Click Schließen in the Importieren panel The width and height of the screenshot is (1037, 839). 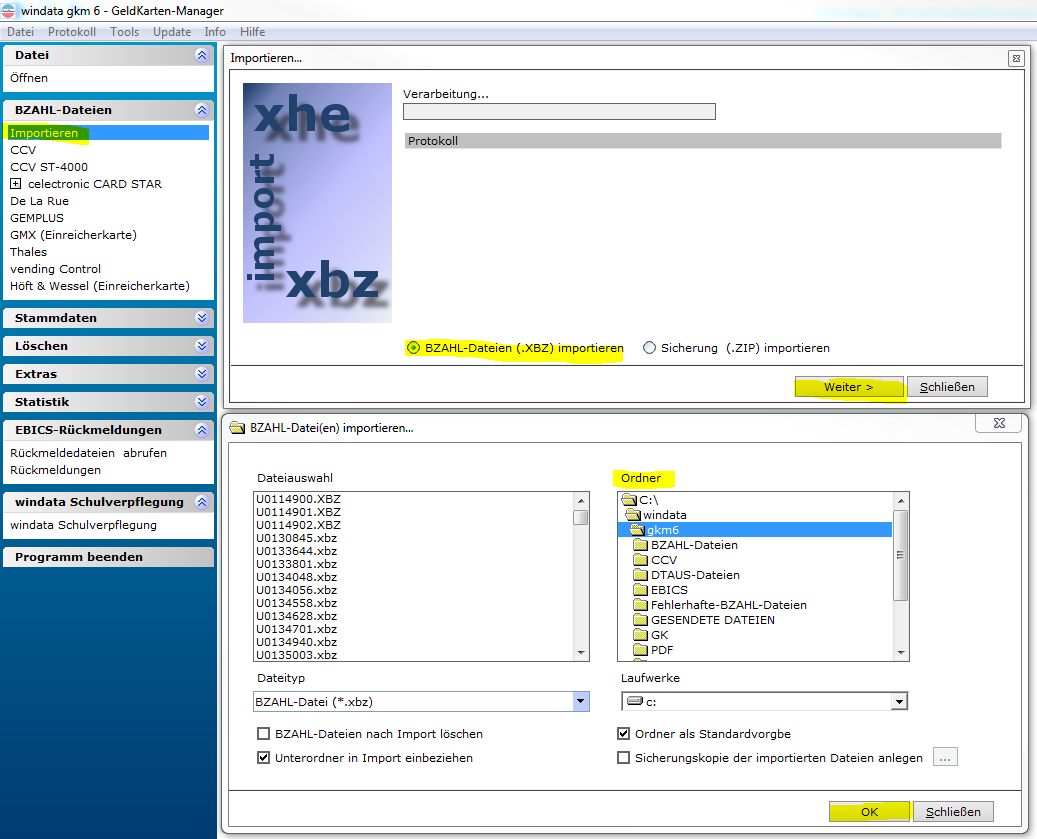click(x=947, y=387)
